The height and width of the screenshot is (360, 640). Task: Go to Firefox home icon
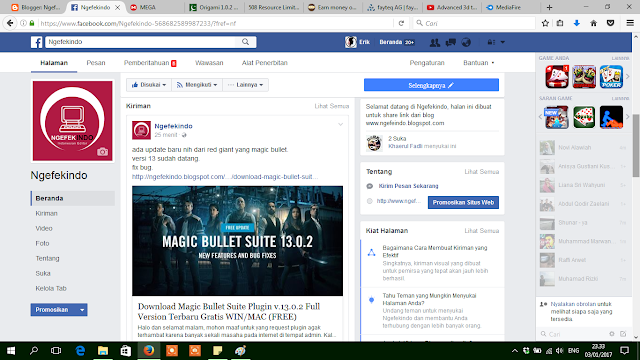[593, 23]
